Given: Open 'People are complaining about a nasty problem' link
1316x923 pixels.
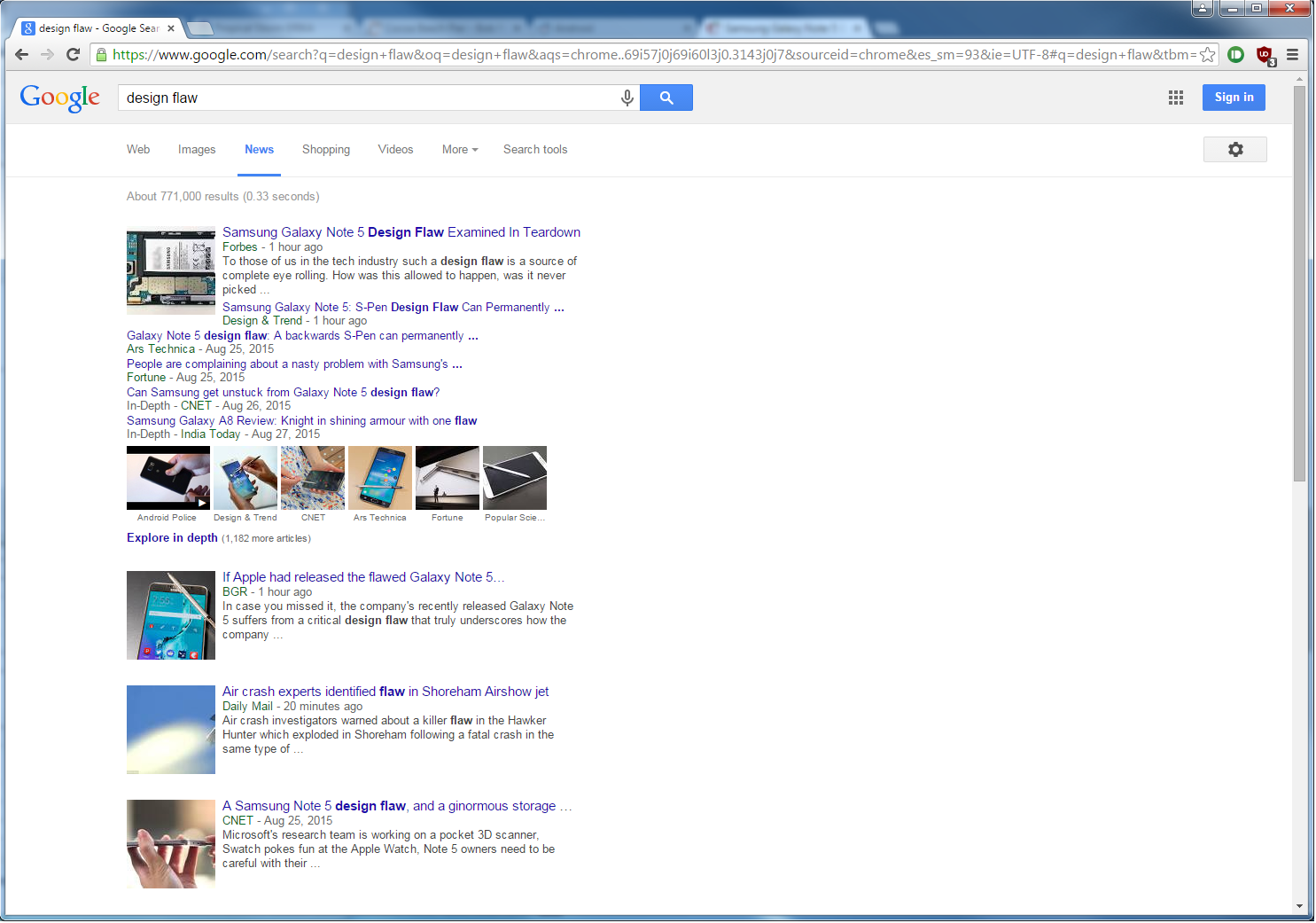Looking at the screenshot, I should coord(294,364).
